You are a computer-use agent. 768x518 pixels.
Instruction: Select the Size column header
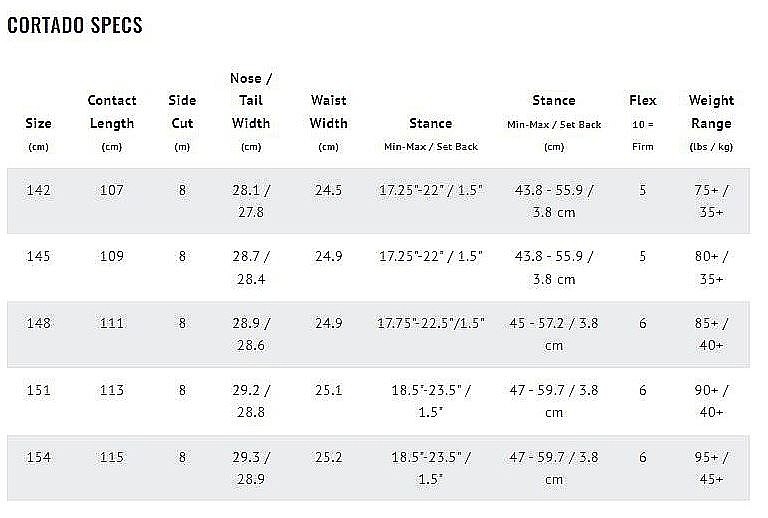(x=38, y=134)
